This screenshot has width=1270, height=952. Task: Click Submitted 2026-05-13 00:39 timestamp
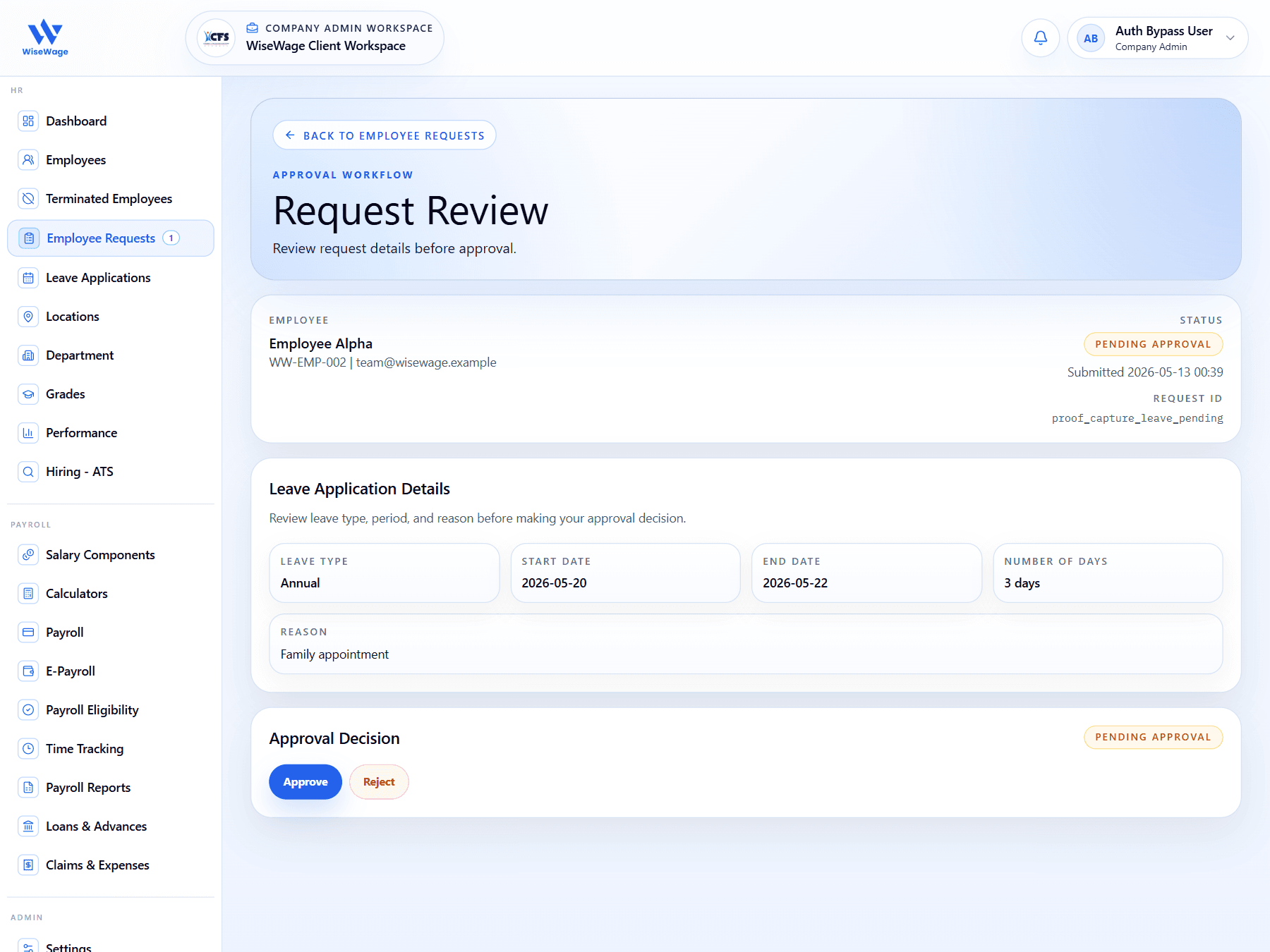(1145, 372)
